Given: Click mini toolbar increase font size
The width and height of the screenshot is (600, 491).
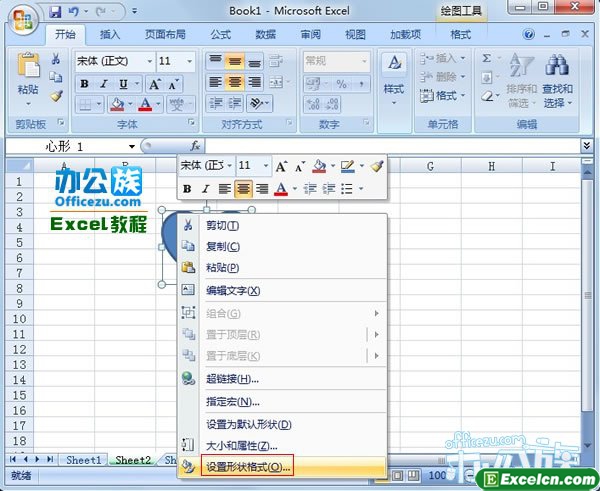Looking at the screenshot, I should click(x=281, y=166).
